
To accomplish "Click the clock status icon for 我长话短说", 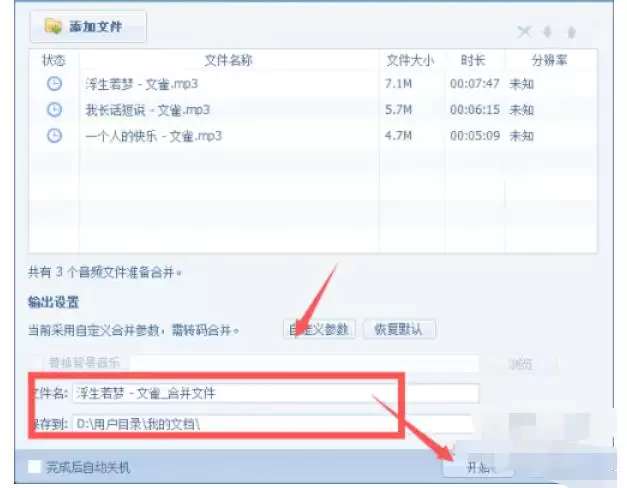I will coord(54,110).
